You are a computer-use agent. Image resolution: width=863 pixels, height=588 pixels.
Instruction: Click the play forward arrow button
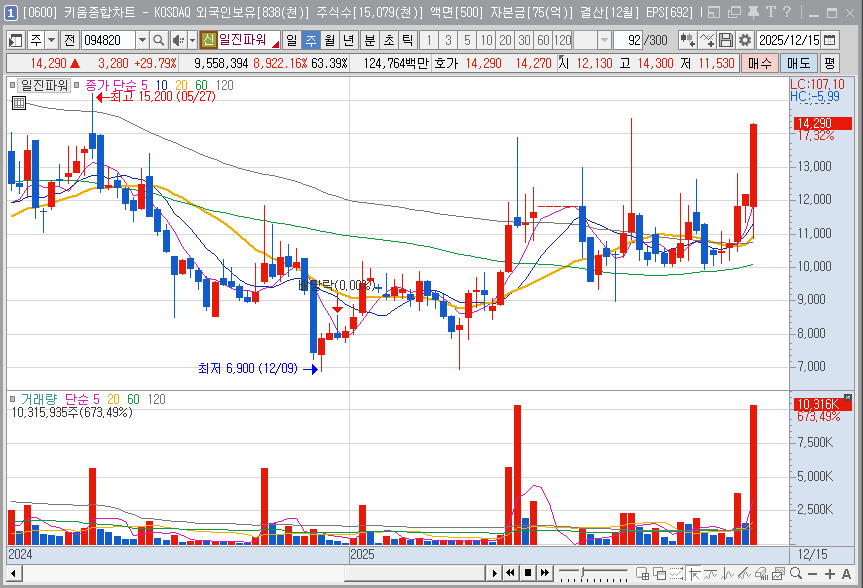coord(494,573)
